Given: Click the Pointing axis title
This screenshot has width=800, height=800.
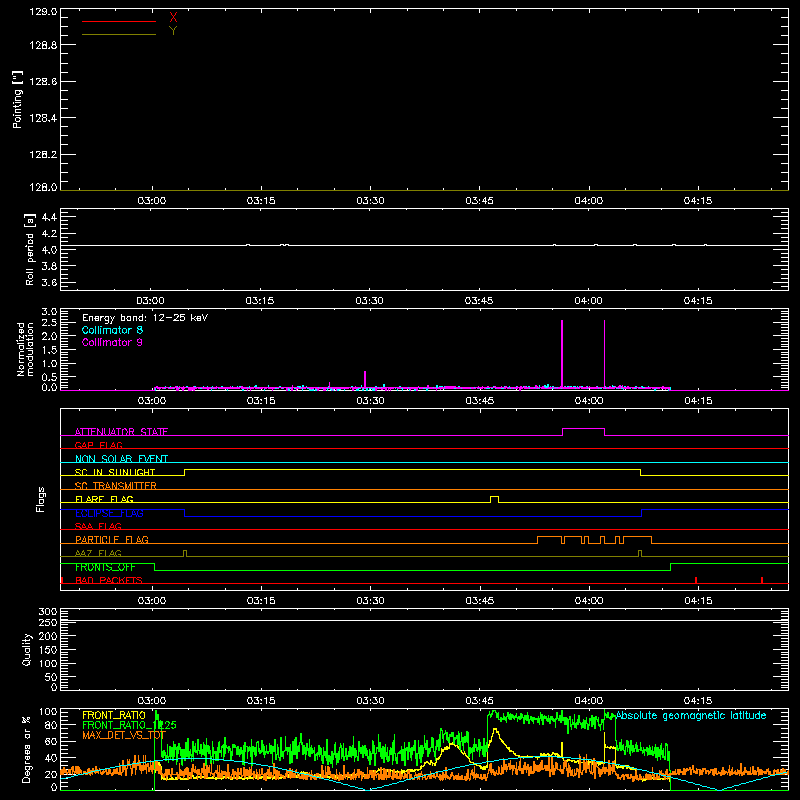Looking at the screenshot, I should [18, 99].
